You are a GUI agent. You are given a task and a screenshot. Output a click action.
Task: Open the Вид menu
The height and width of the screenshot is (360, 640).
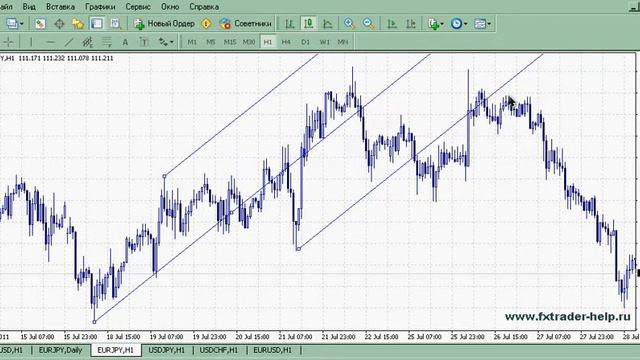[29, 7]
